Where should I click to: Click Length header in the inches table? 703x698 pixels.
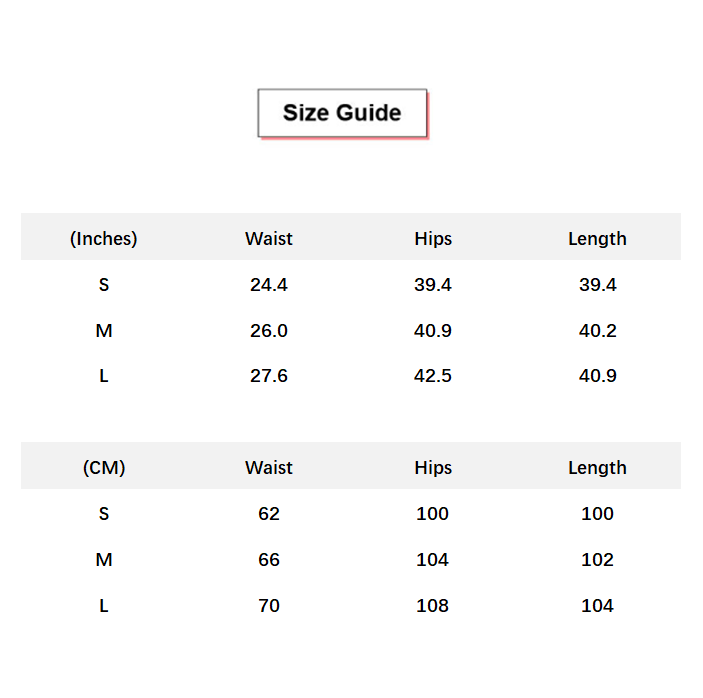597,238
